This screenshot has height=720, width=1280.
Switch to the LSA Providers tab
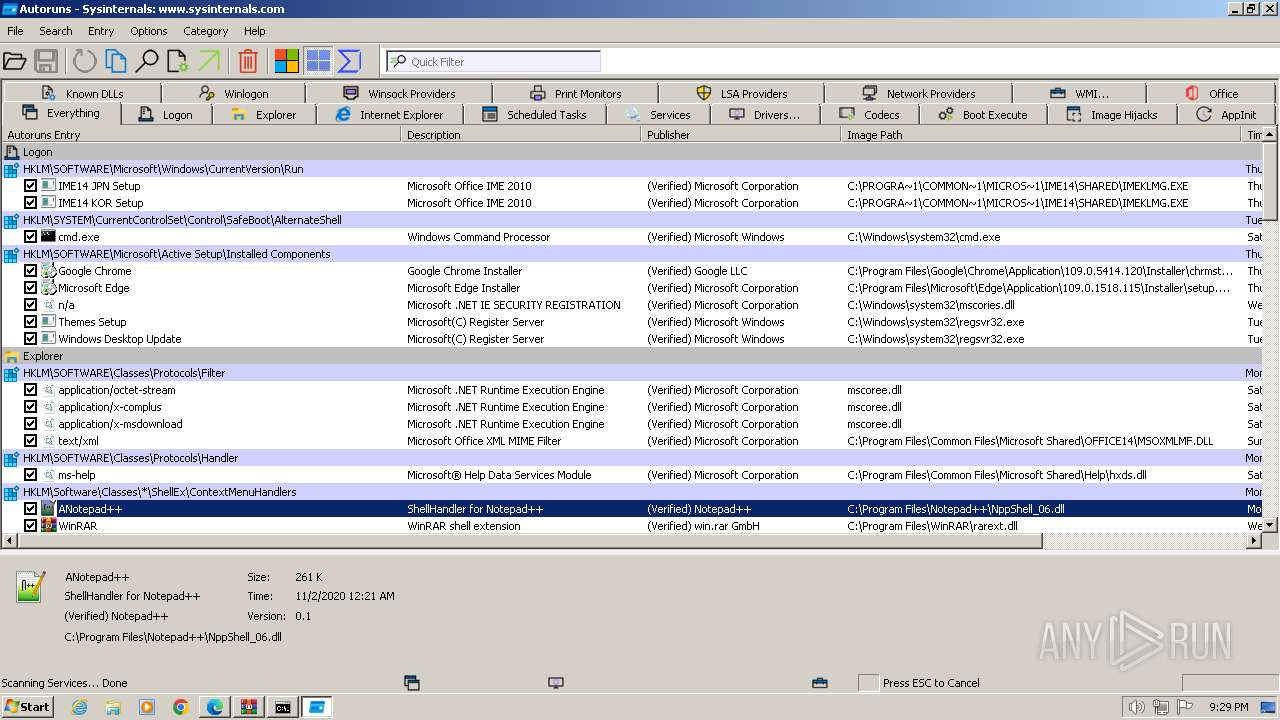click(741, 93)
